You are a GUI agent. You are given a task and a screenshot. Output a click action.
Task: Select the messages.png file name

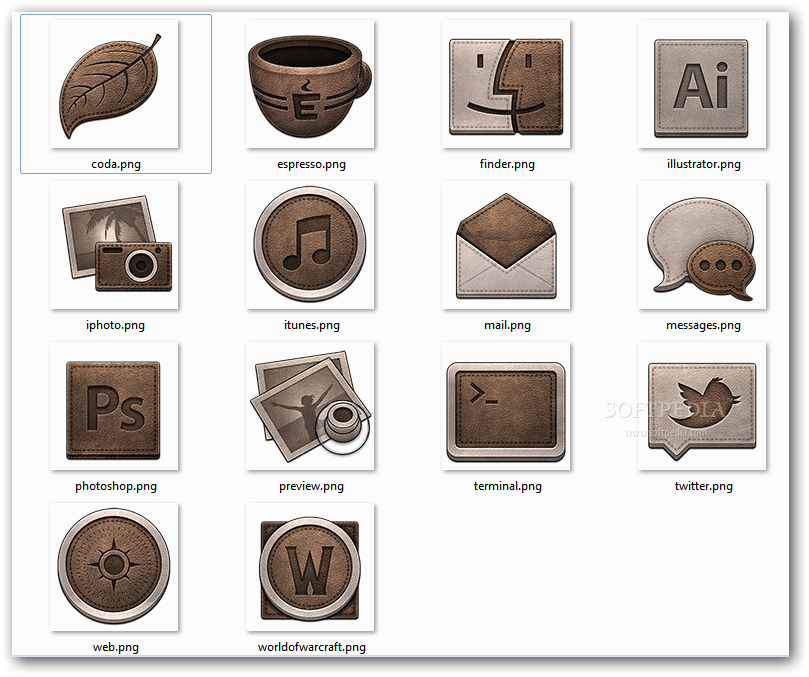click(x=703, y=326)
